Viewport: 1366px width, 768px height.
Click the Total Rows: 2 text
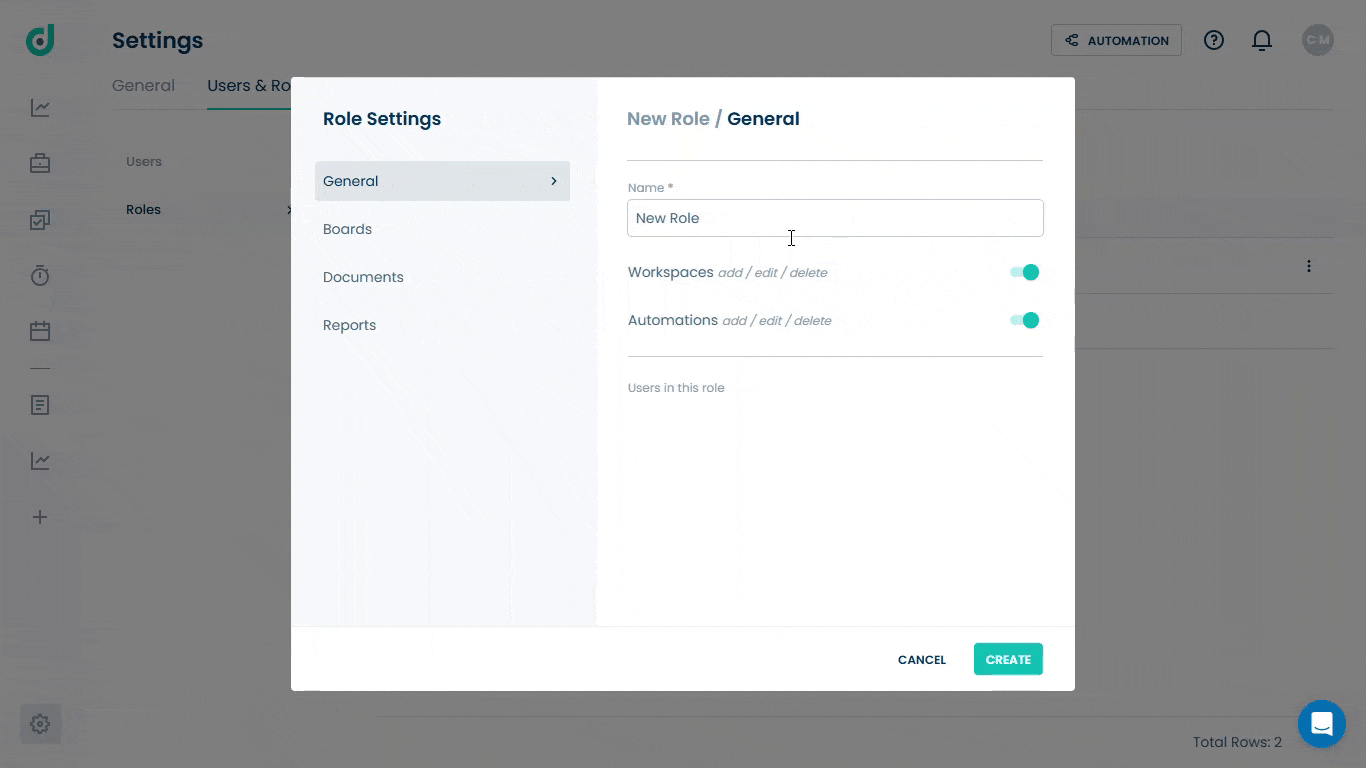click(x=1237, y=742)
